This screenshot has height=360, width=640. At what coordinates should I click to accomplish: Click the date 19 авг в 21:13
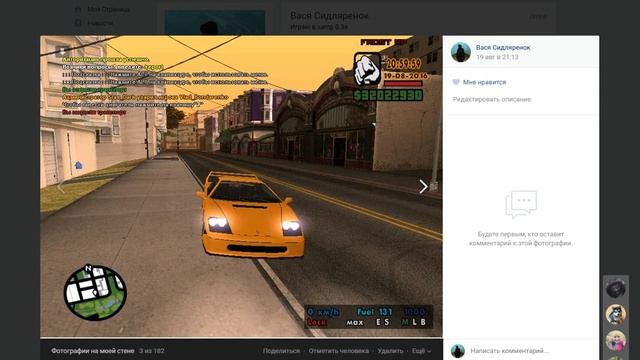tap(497, 57)
